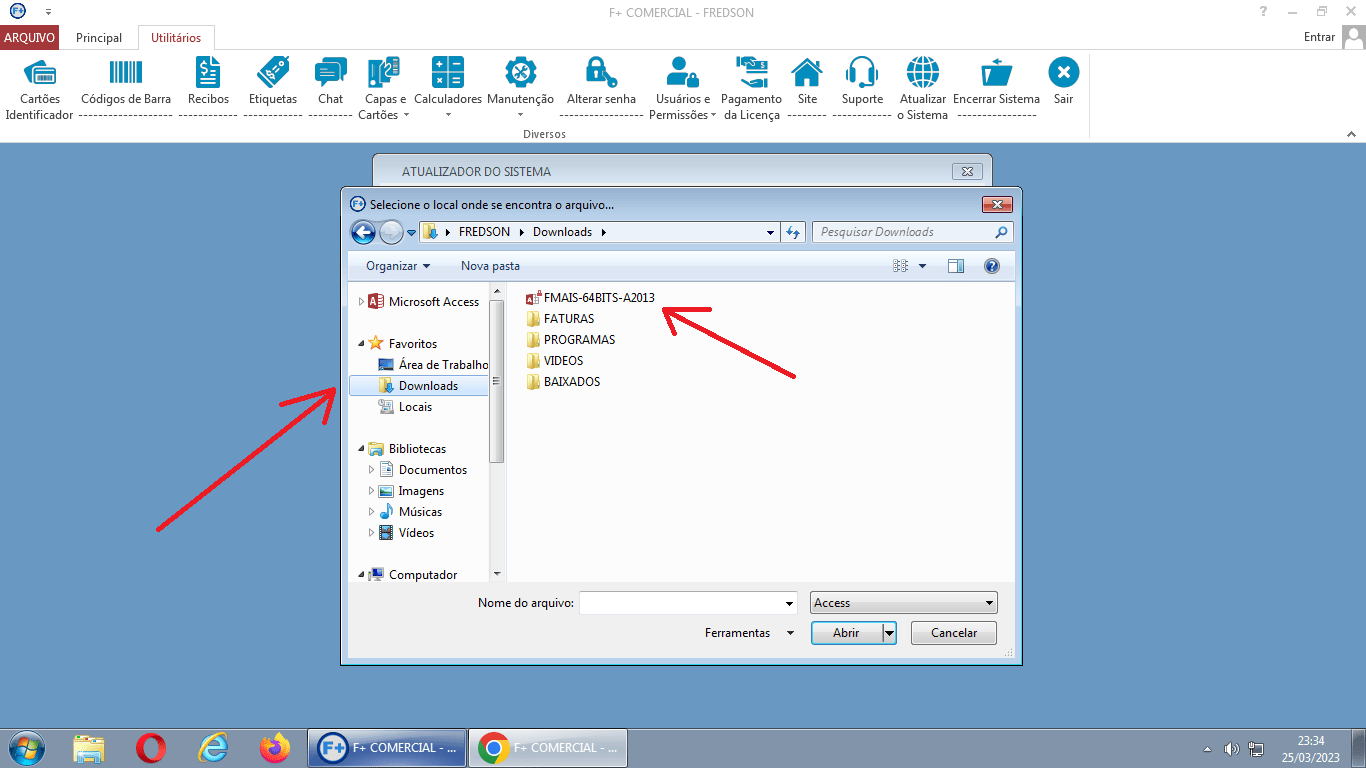Click the Abrir button
1366x768 pixels.
point(846,633)
